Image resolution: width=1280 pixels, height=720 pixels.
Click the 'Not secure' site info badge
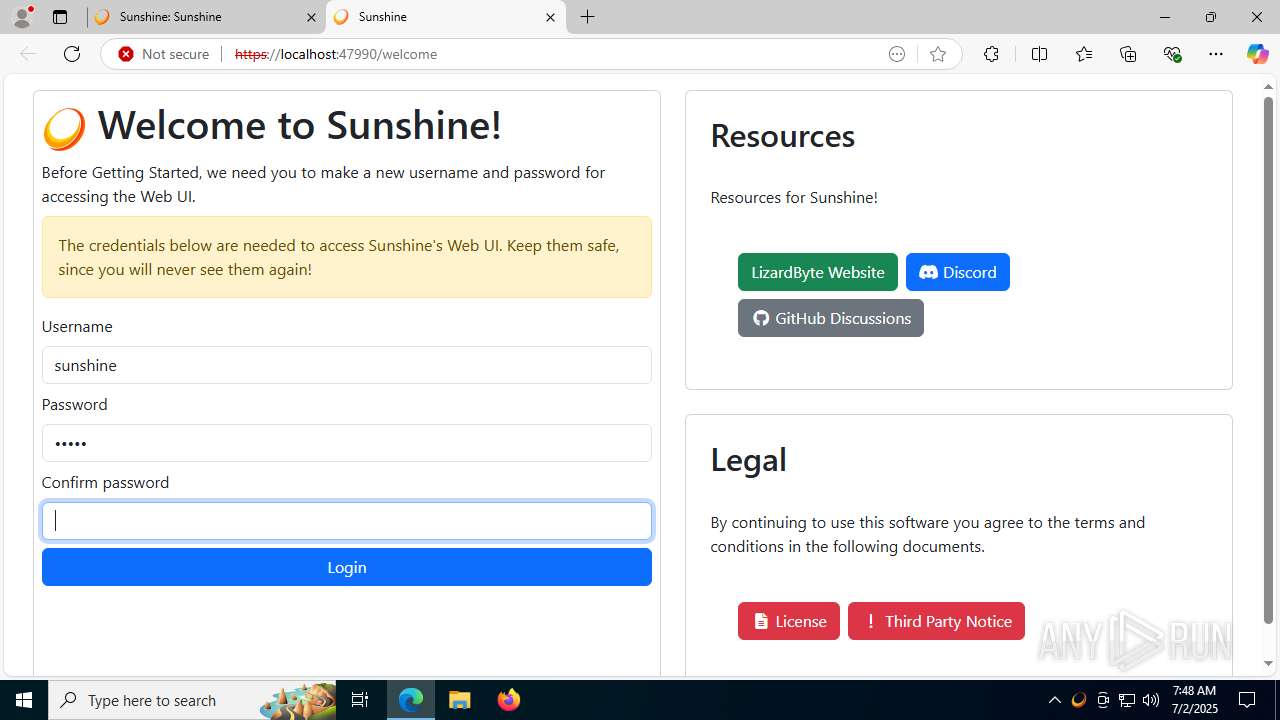pyautogui.click(x=164, y=54)
